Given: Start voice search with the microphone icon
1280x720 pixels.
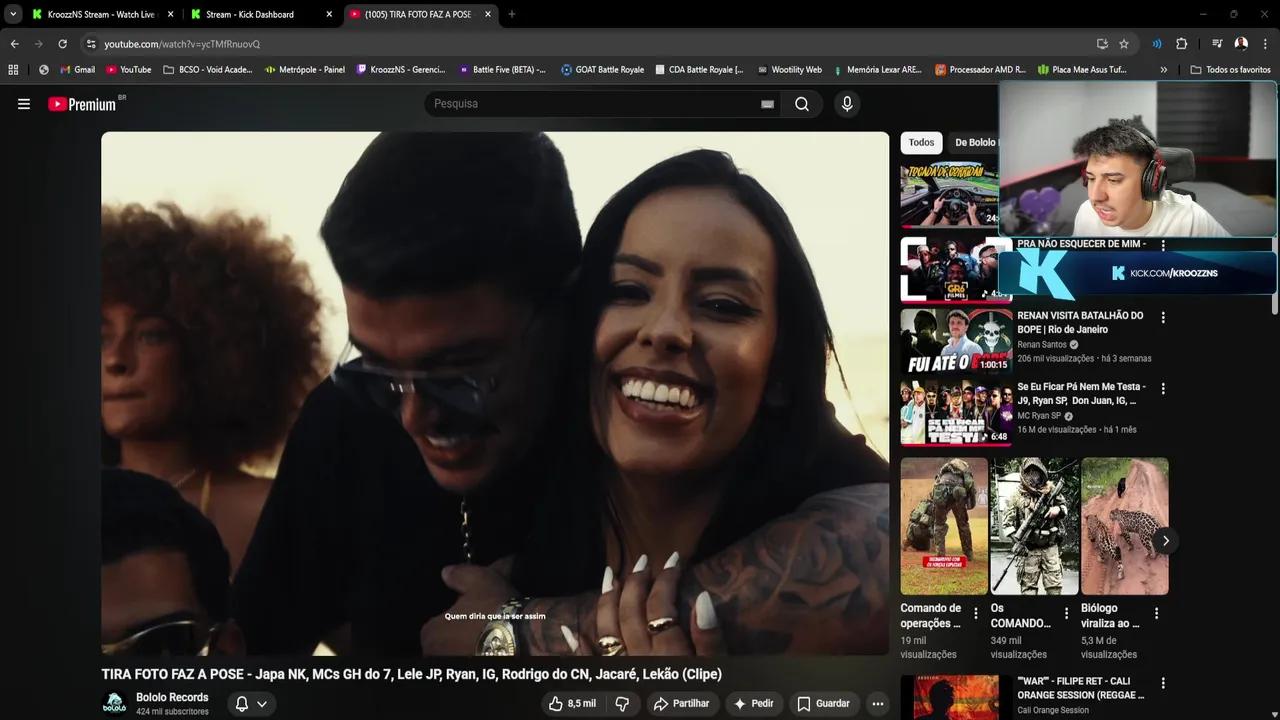Looking at the screenshot, I should pyautogui.click(x=846, y=103).
